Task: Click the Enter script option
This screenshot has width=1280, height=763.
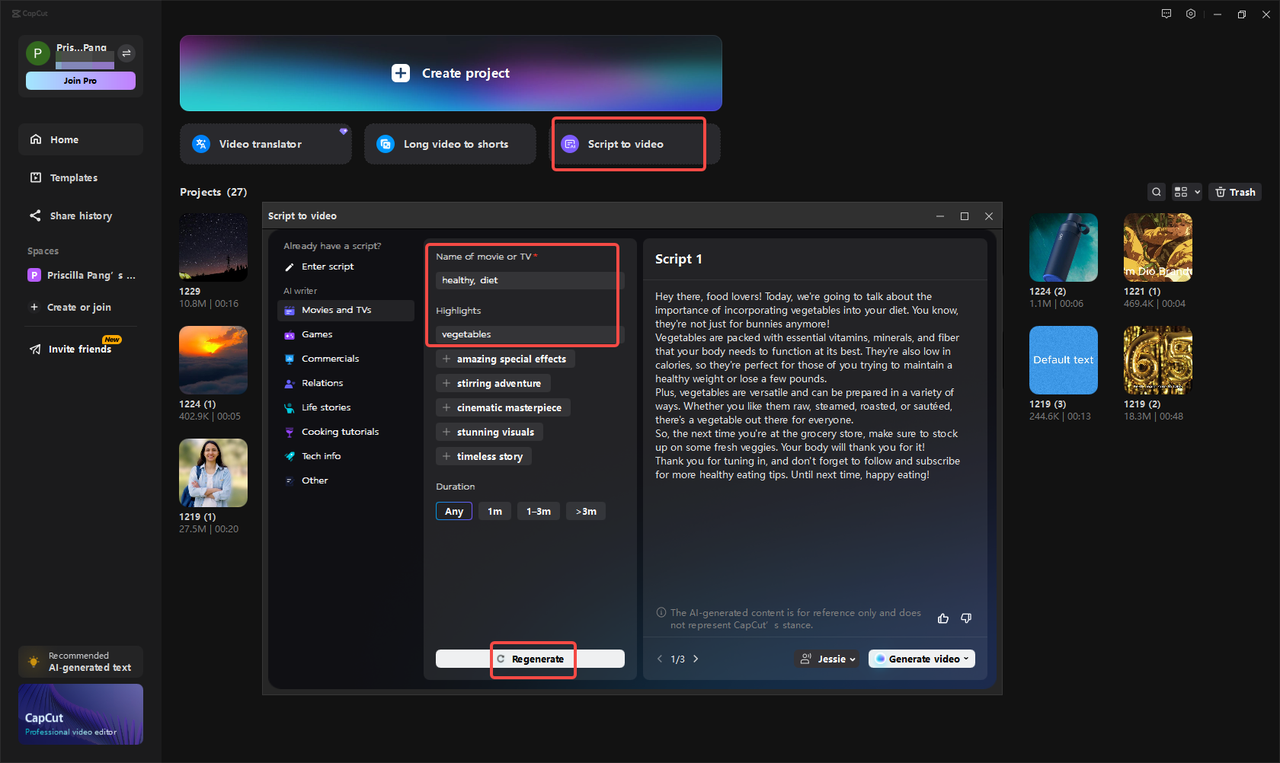Action: pos(327,267)
